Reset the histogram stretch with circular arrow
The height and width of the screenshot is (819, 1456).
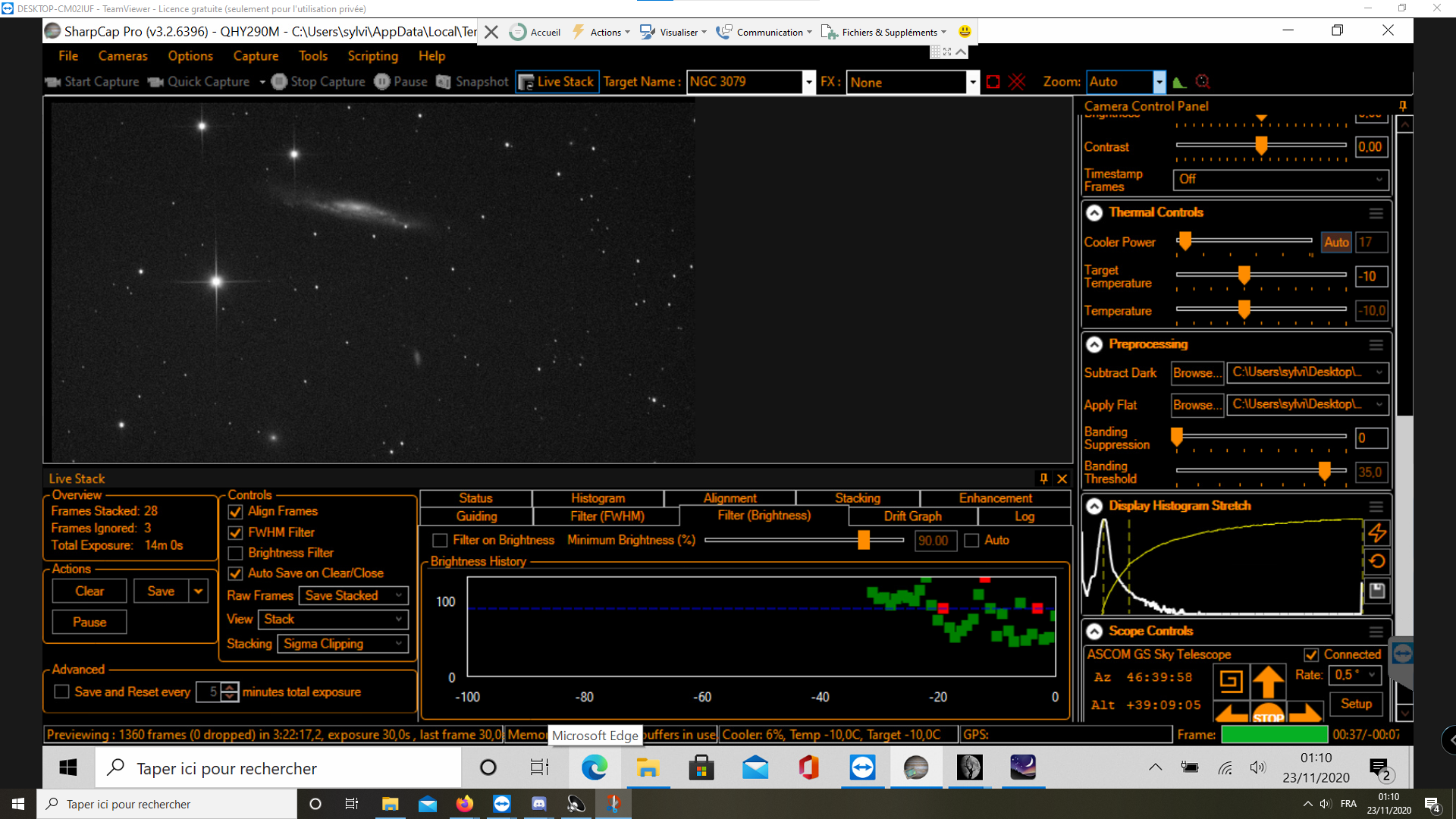(x=1376, y=561)
